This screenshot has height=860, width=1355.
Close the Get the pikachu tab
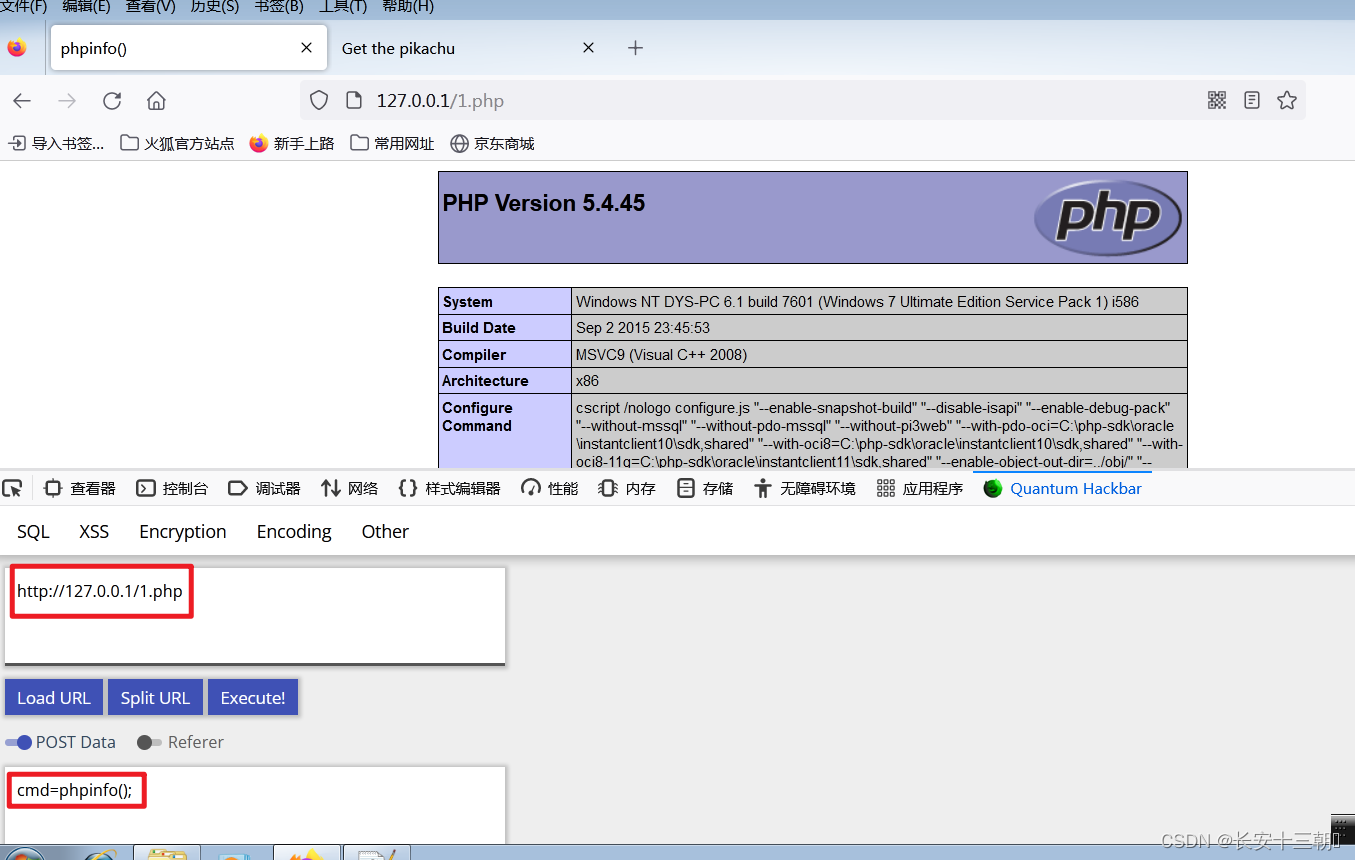point(588,48)
